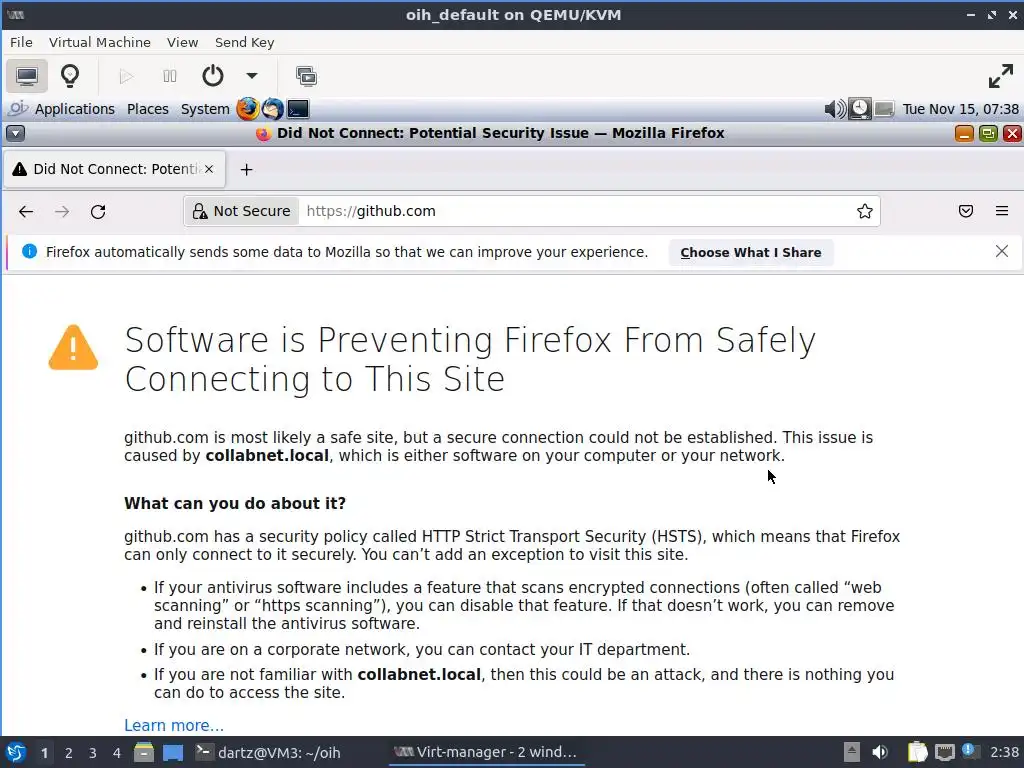Open the Send Key menu
1024x768 pixels.
(x=244, y=42)
